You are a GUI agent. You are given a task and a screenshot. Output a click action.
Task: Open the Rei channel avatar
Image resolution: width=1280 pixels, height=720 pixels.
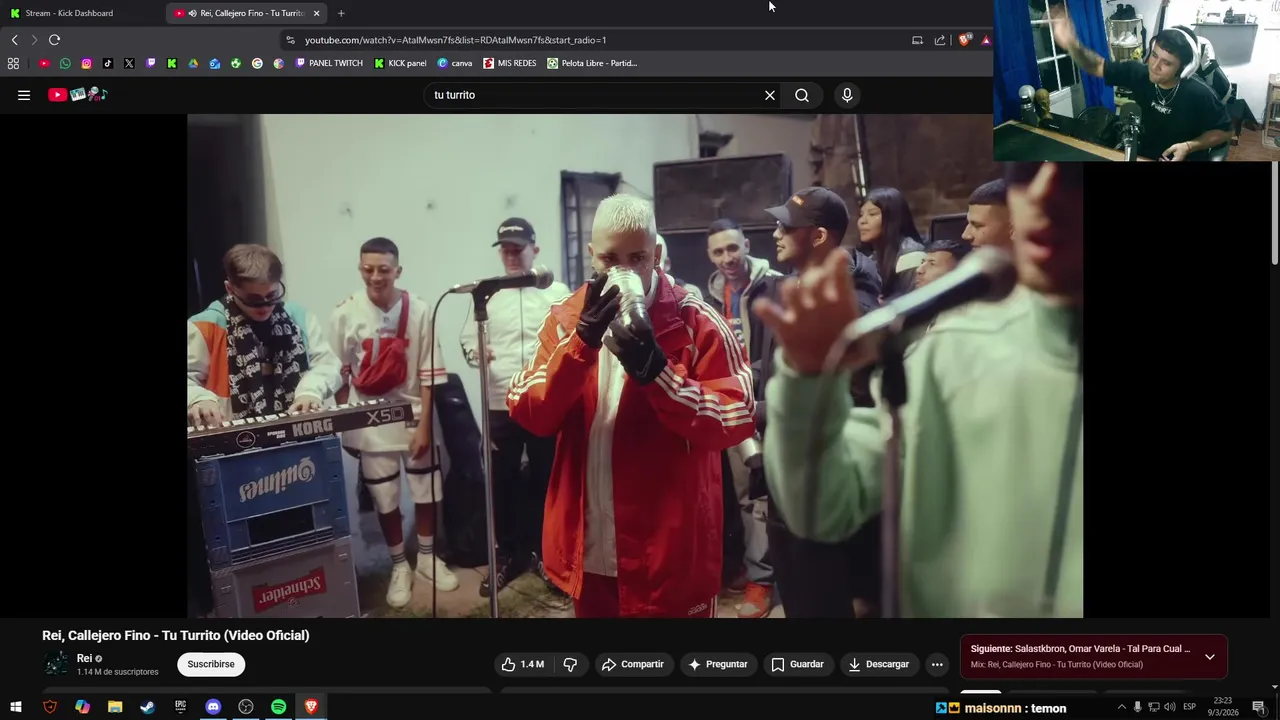(x=56, y=664)
